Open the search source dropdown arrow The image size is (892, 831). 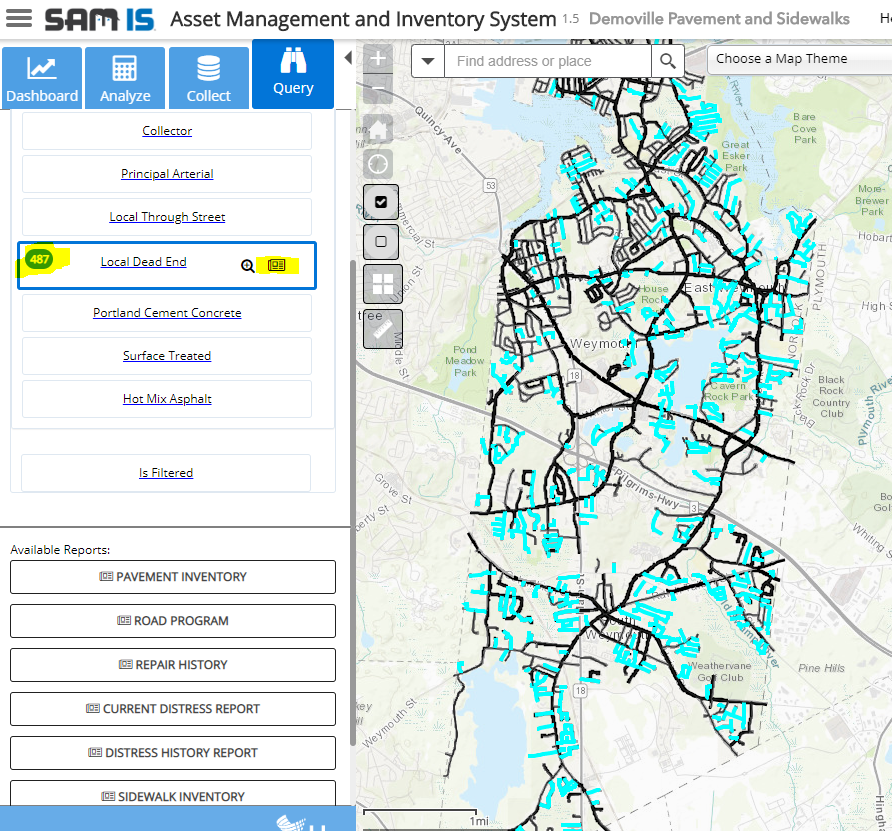[x=428, y=61]
